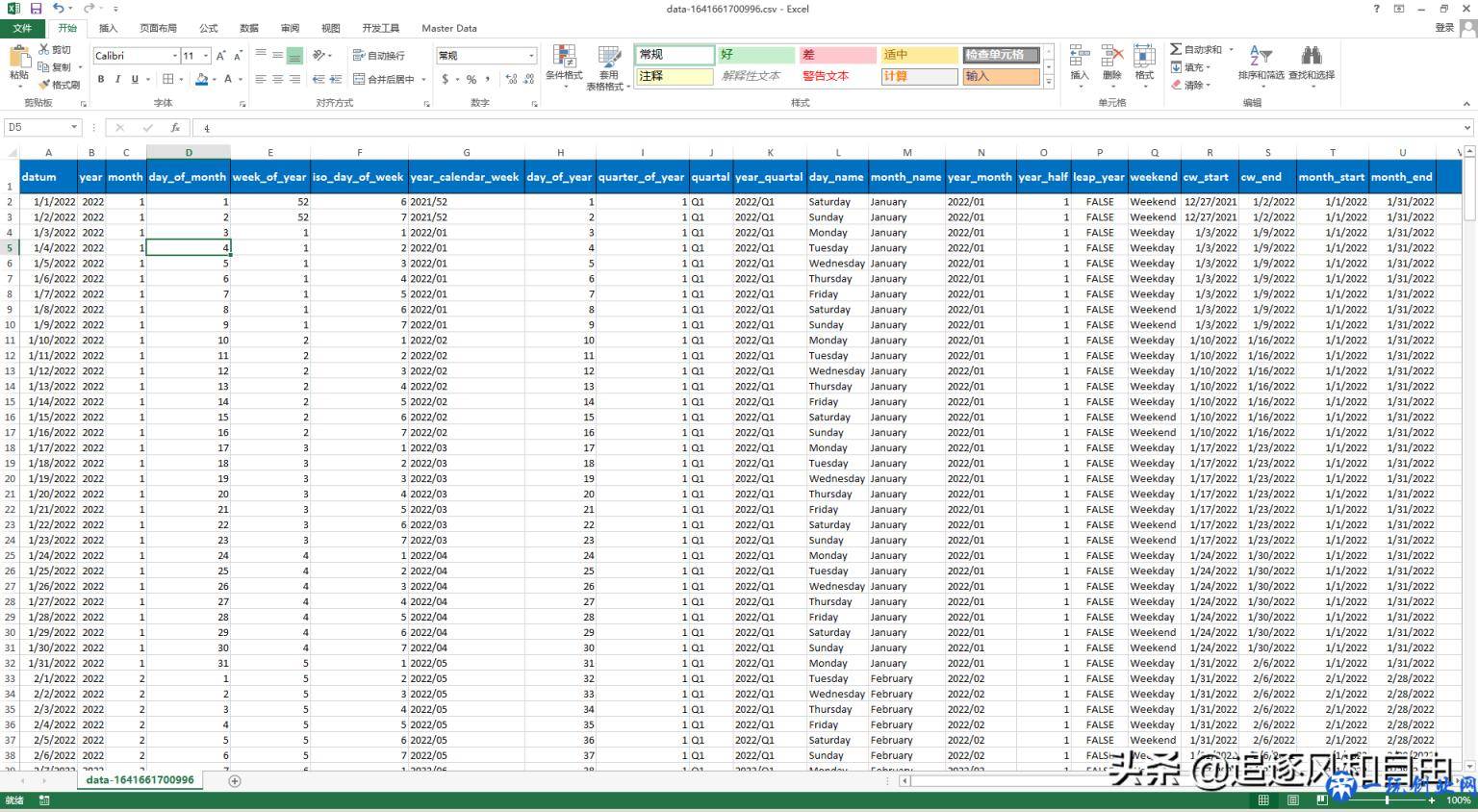Toggle bottom vertical alignment
The width and height of the screenshot is (1478, 812).
294,56
